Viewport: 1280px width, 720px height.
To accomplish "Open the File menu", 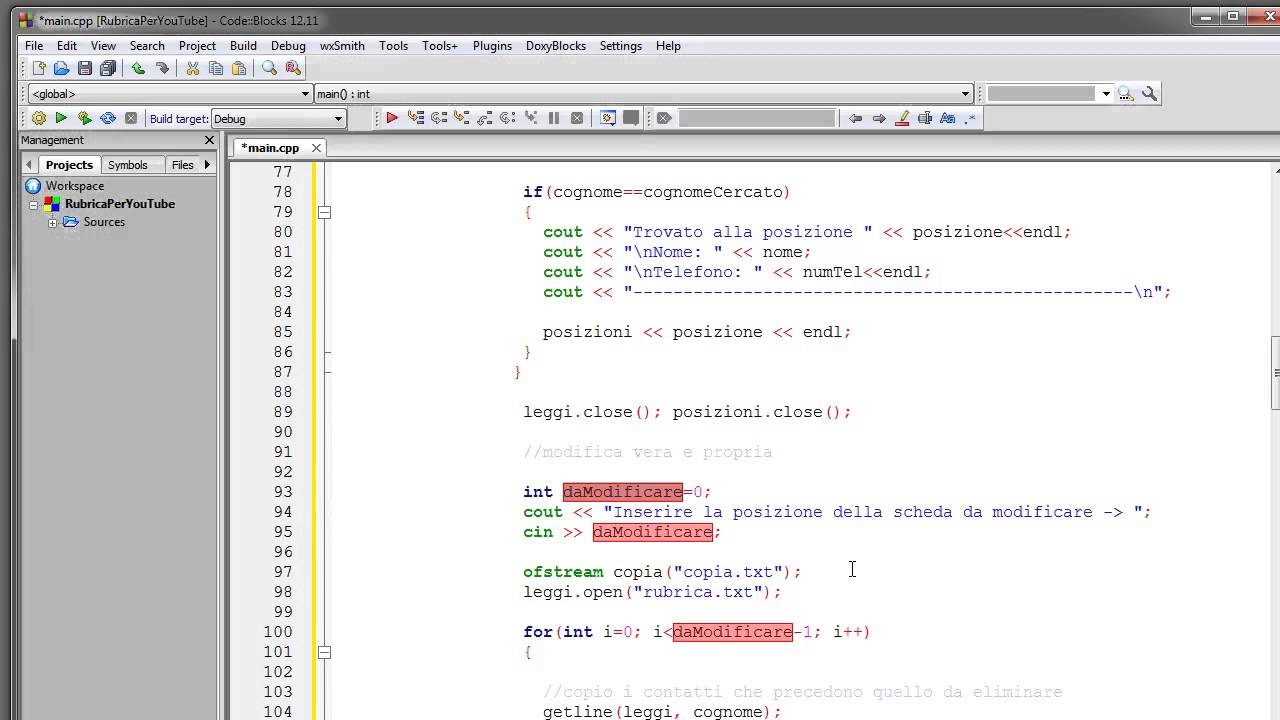I will pyautogui.click(x=34, y=46).
